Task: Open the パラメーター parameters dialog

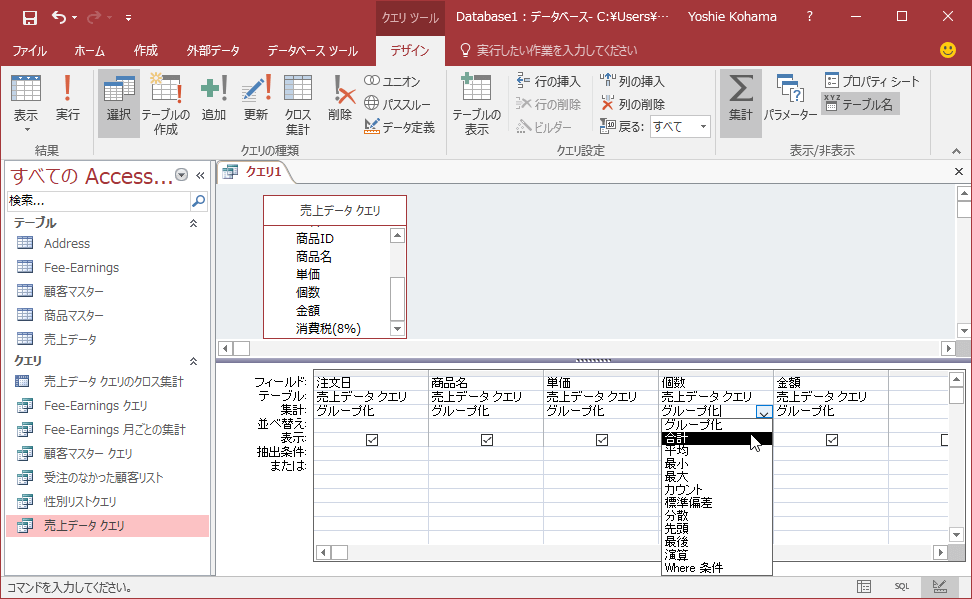Action: [790, 98]
